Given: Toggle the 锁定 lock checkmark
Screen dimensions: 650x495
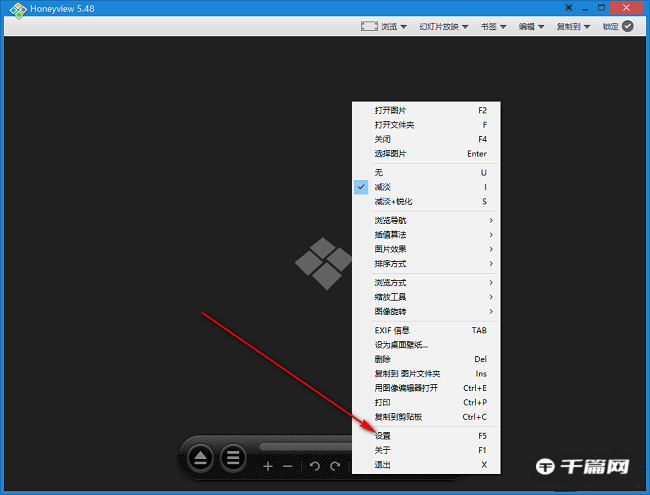Looking at the screenshot, I should 627,27.
